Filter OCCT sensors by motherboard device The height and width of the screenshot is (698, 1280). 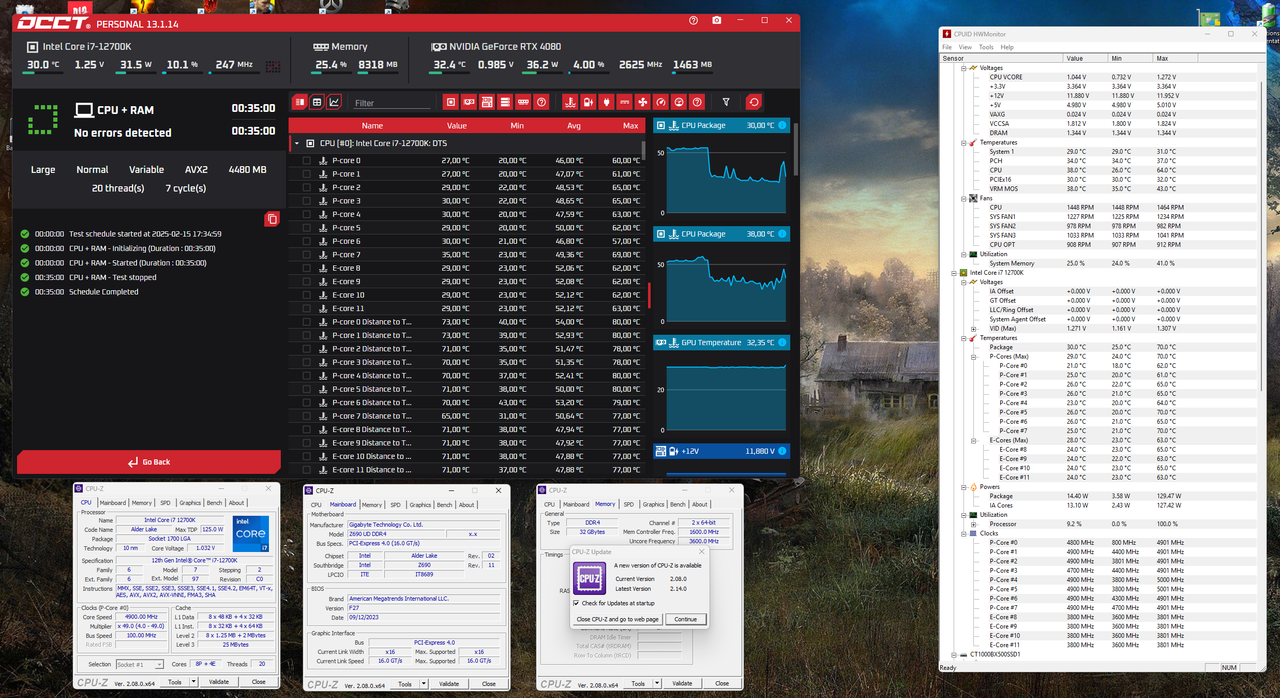pos(487,102)
